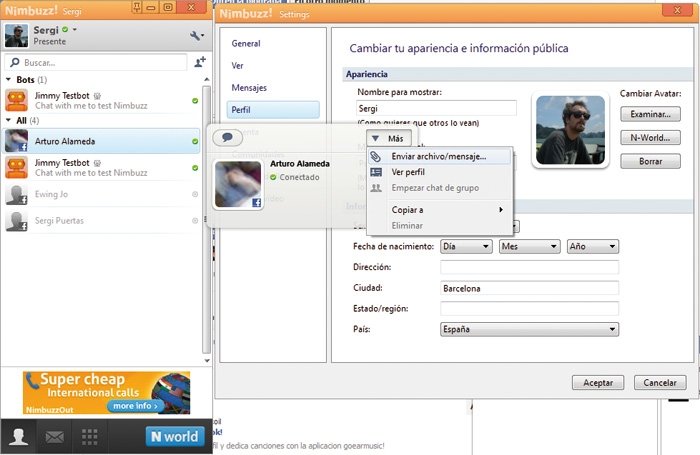Click the Dirección input field
Screen dimensions: 700x455
coord(529,267)
